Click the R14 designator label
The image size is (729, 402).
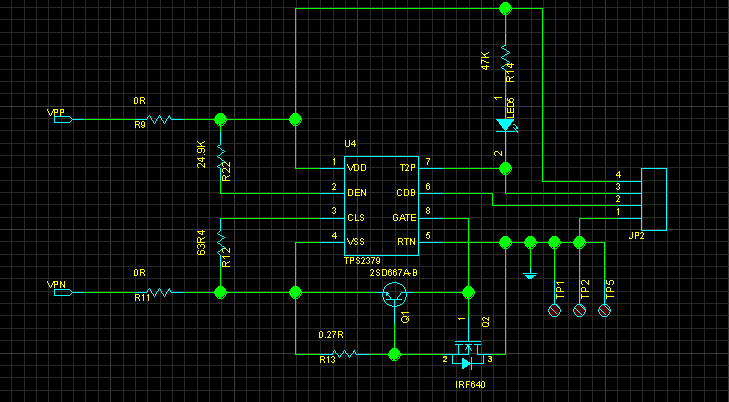point(510,73)
